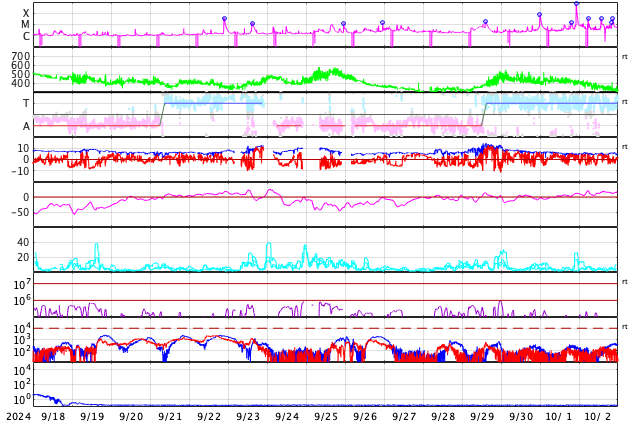Select the low marker just before the X-class peak
Image resolution: width=634 pixels, height=424 pixels.
[x=571, y=23]
